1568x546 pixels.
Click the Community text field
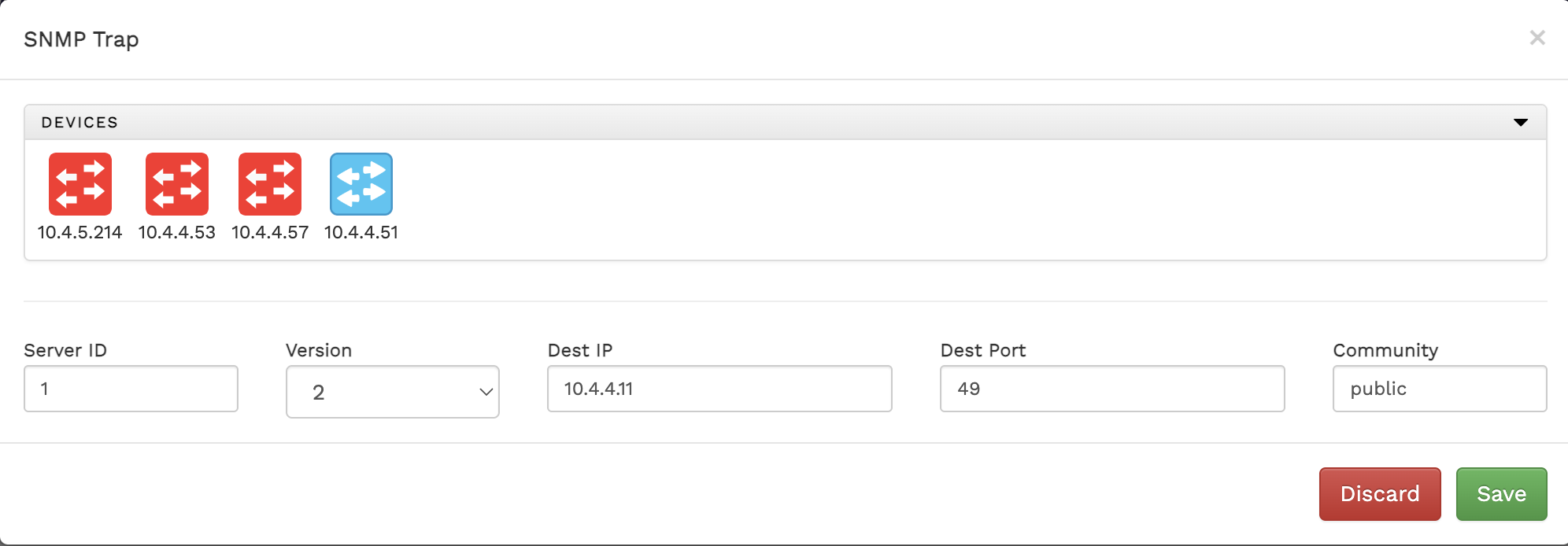click(x=1439, y=389)
